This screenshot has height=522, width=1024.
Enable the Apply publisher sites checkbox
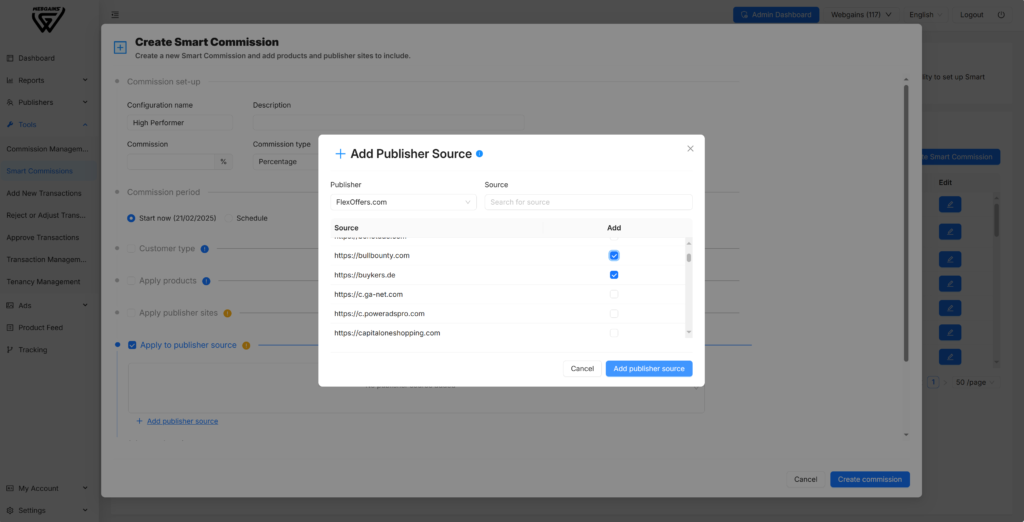[132, 313]
